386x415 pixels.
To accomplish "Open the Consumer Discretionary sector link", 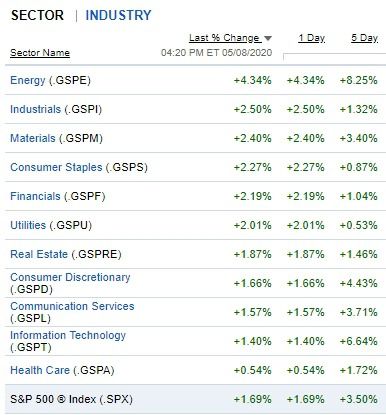I will coord(70,277).
